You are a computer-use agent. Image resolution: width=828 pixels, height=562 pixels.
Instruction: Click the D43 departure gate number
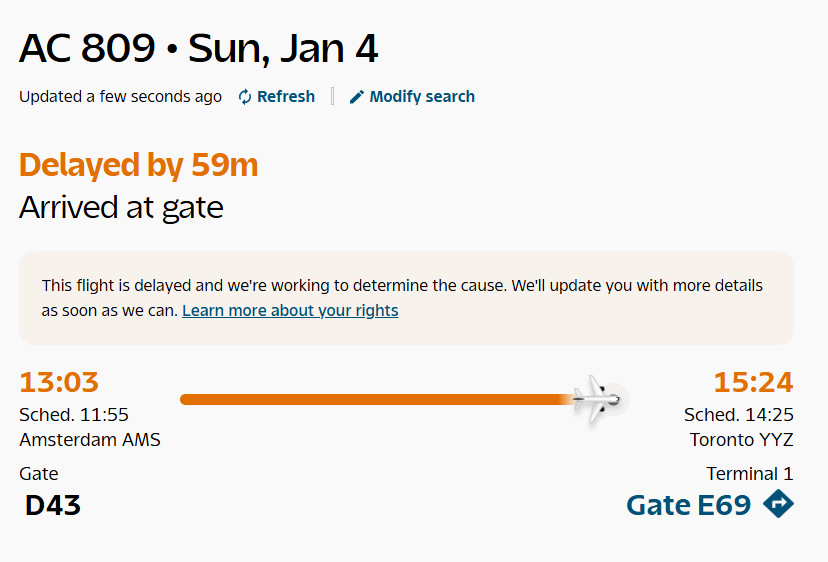click(53, 505)
